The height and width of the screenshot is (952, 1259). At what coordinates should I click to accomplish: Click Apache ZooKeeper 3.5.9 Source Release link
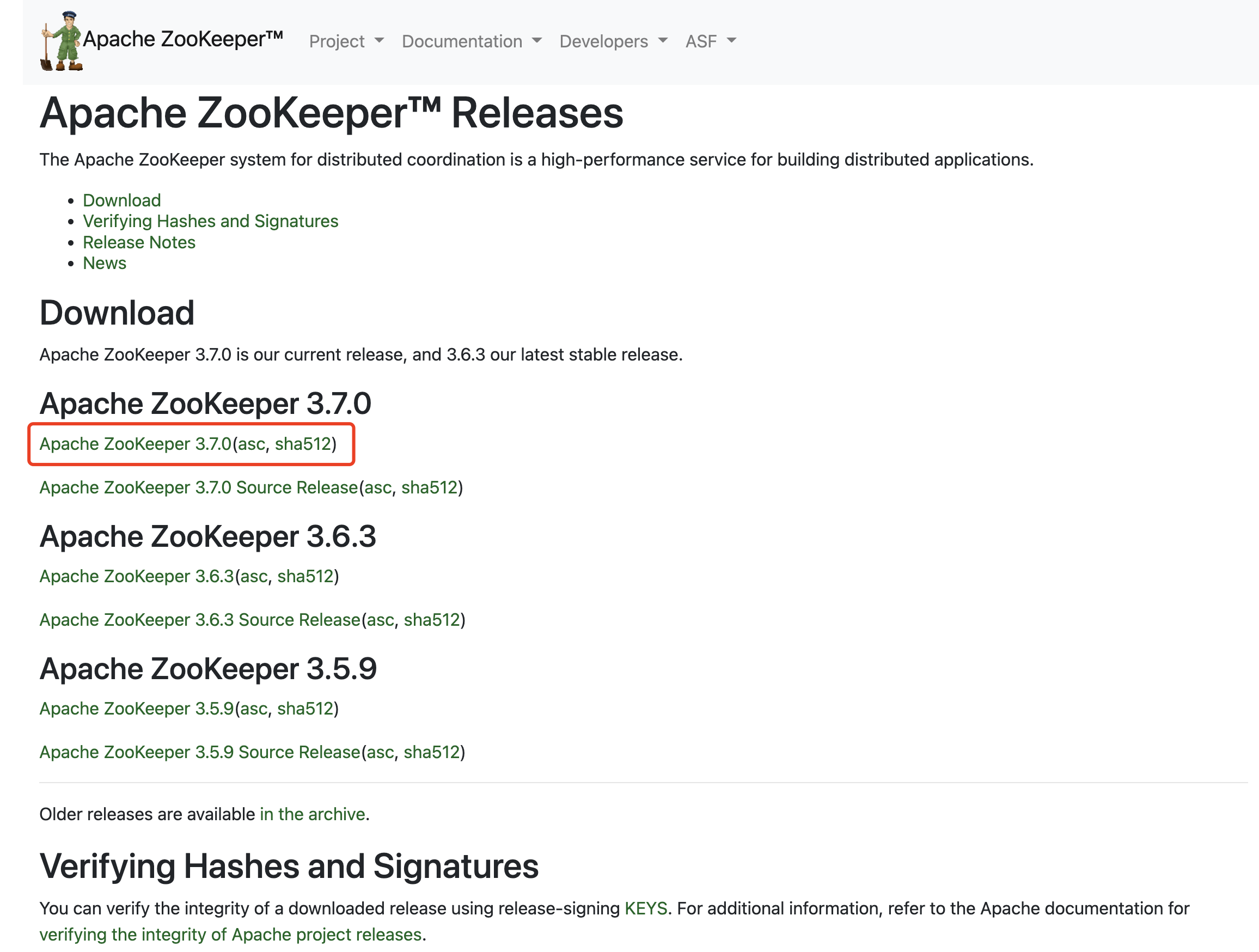pyautogui.click(x=200, y=752)
